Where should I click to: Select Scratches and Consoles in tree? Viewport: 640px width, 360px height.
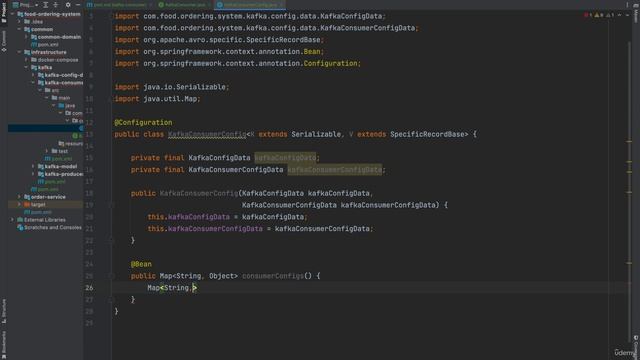click(49, 227)
